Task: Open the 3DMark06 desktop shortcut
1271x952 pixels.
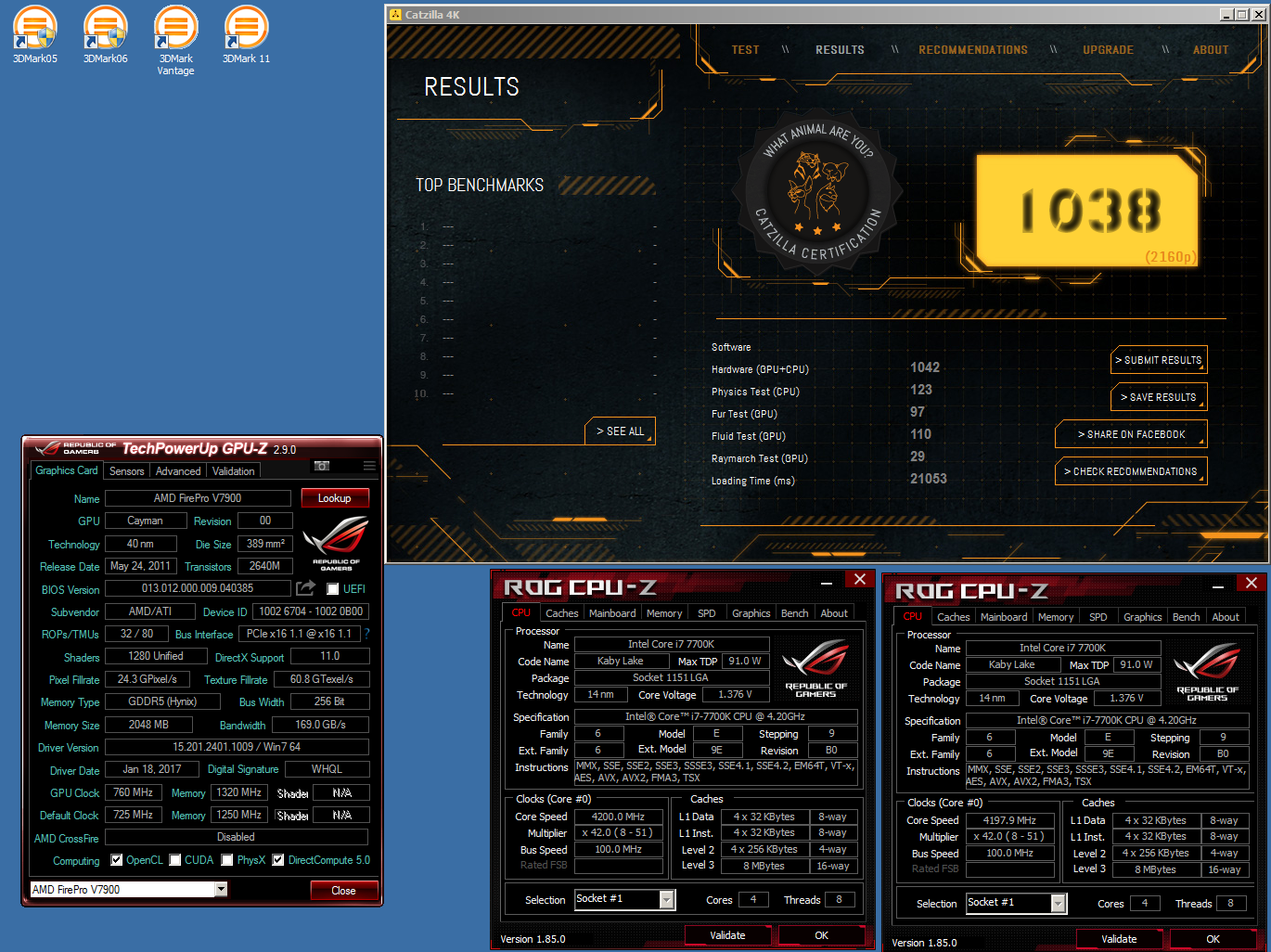Action: [106, 35]
